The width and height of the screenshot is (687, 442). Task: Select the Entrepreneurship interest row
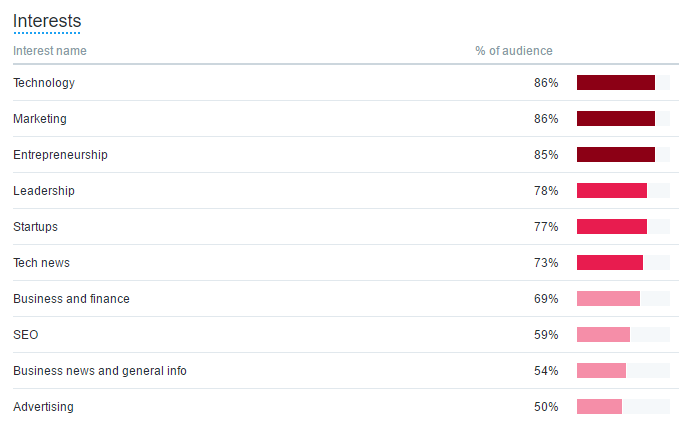click(346, 155)
